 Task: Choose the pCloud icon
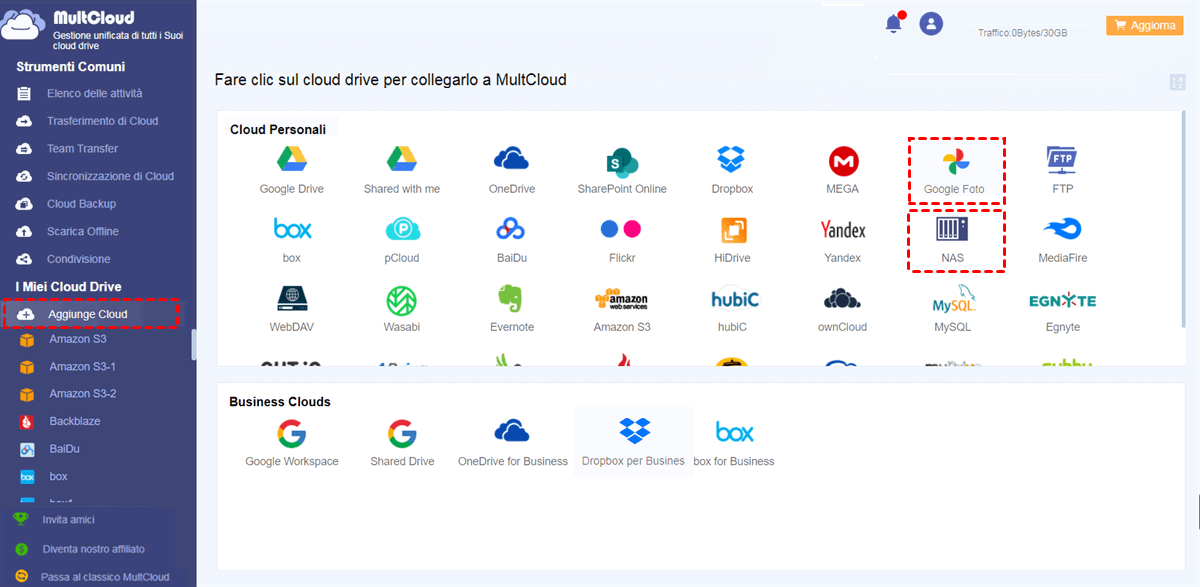(402, 230)
